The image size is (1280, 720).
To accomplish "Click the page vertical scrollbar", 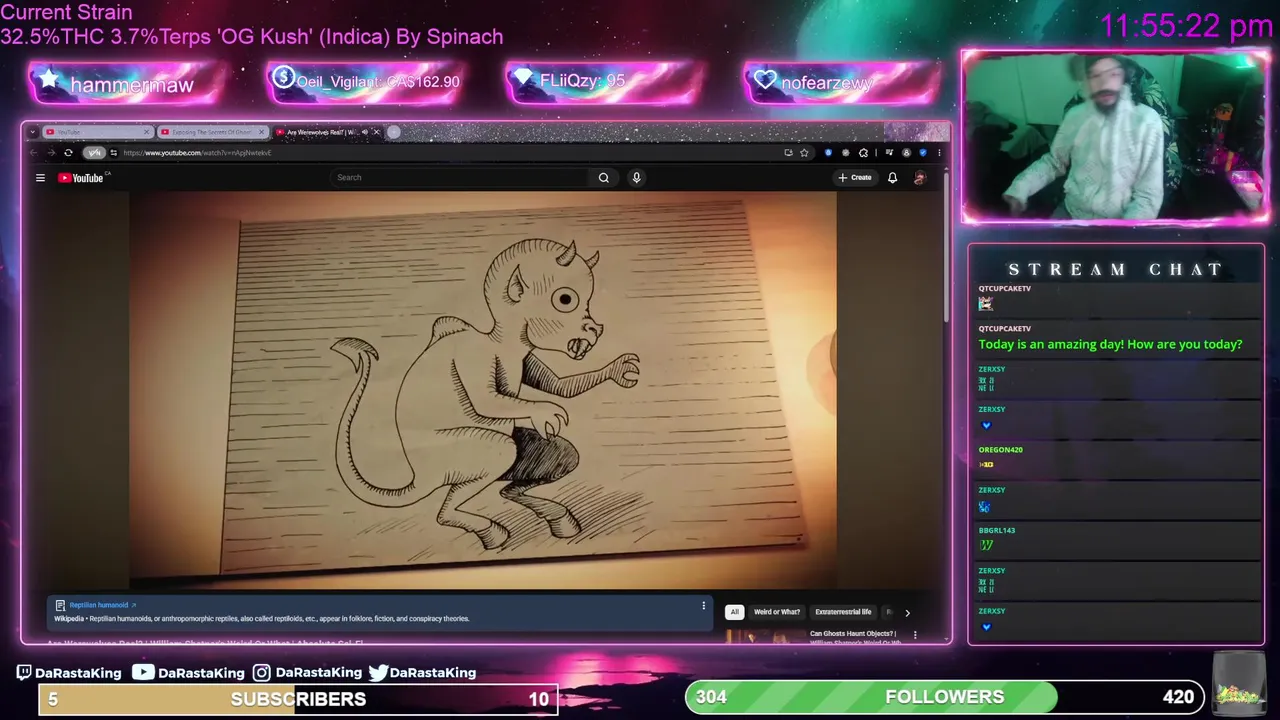I will (x=945, y=250).
